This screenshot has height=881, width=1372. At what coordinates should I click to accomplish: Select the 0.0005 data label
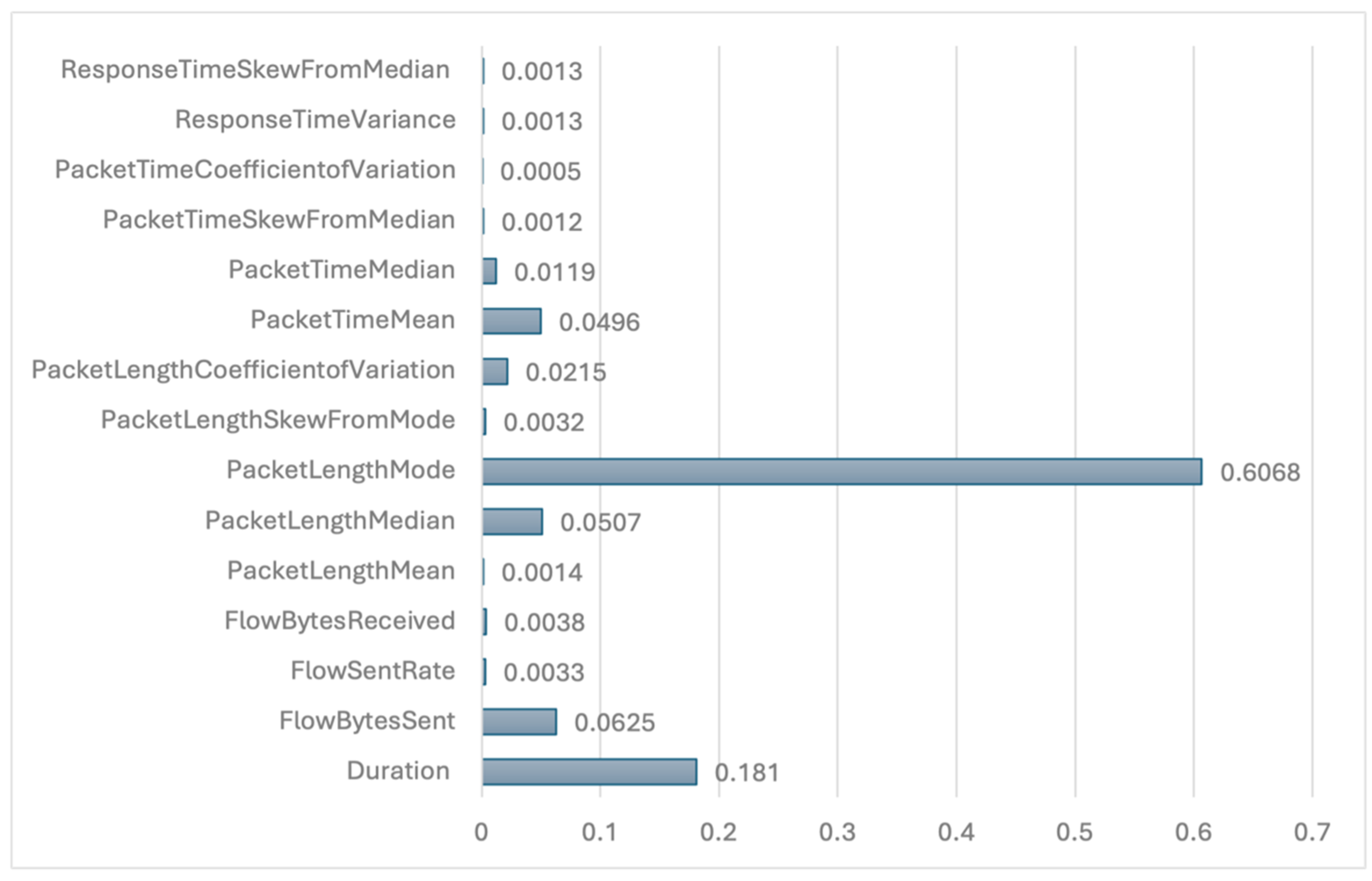point(540,172)
